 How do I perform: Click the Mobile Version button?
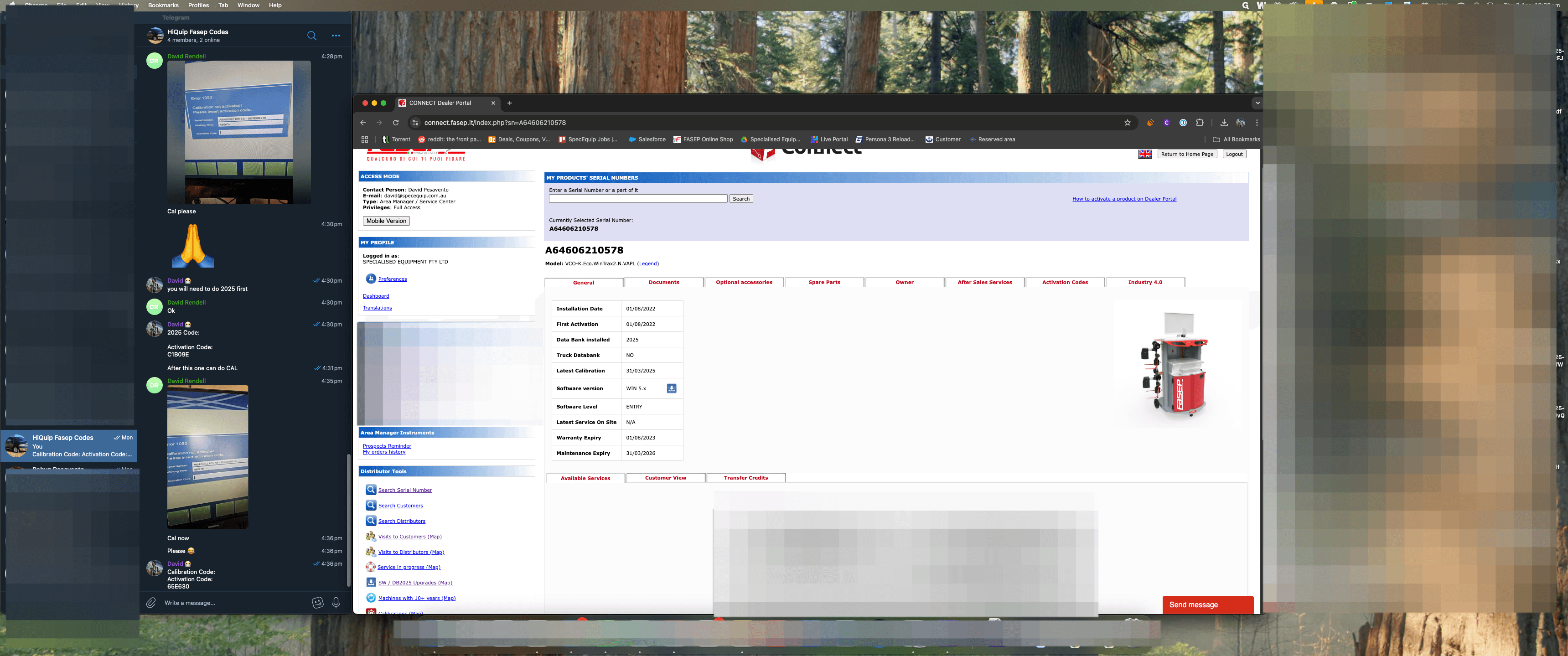(x=386, y=221)
